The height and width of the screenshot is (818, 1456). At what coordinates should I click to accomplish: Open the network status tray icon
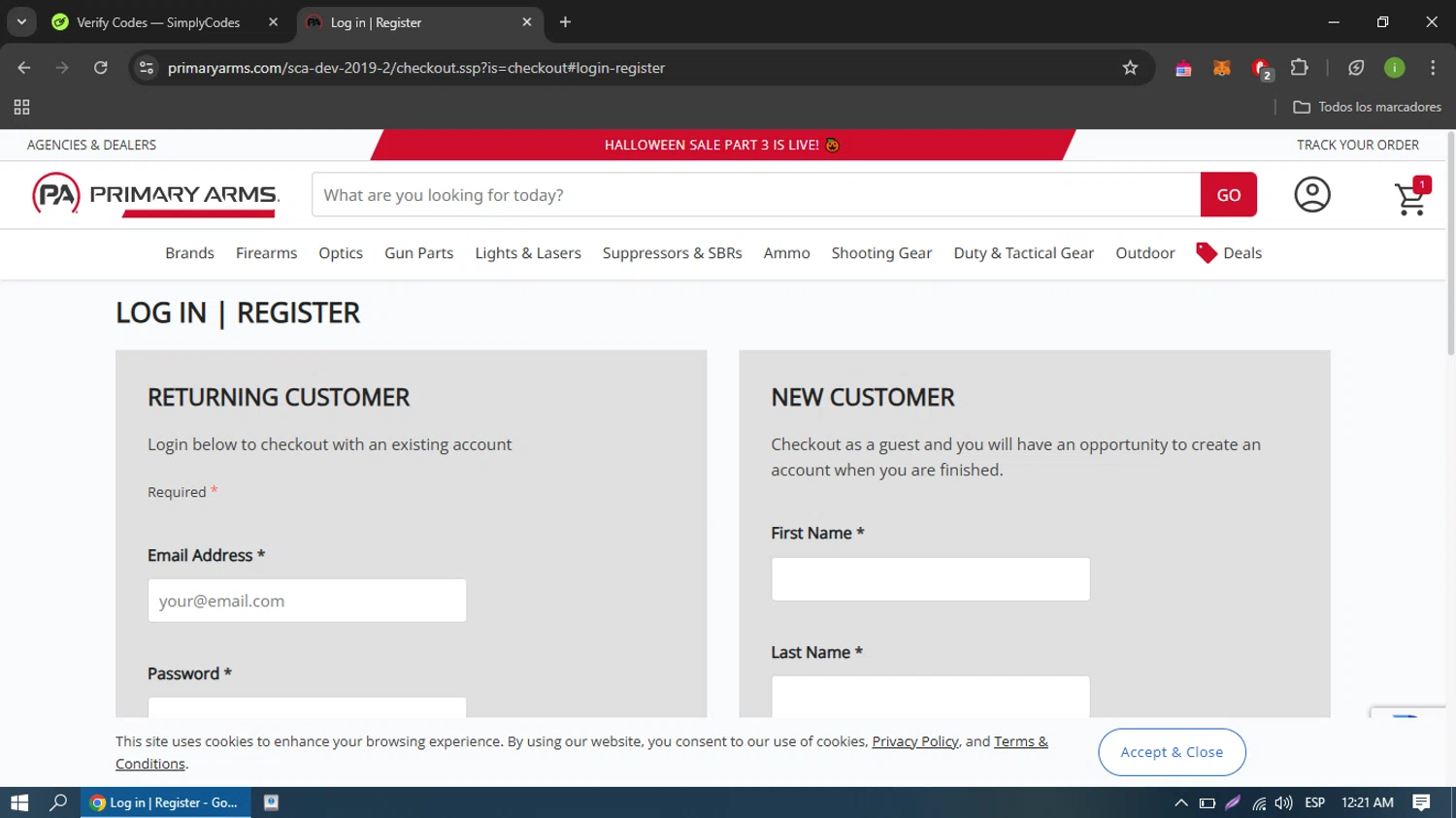[x=1259, y=802]
